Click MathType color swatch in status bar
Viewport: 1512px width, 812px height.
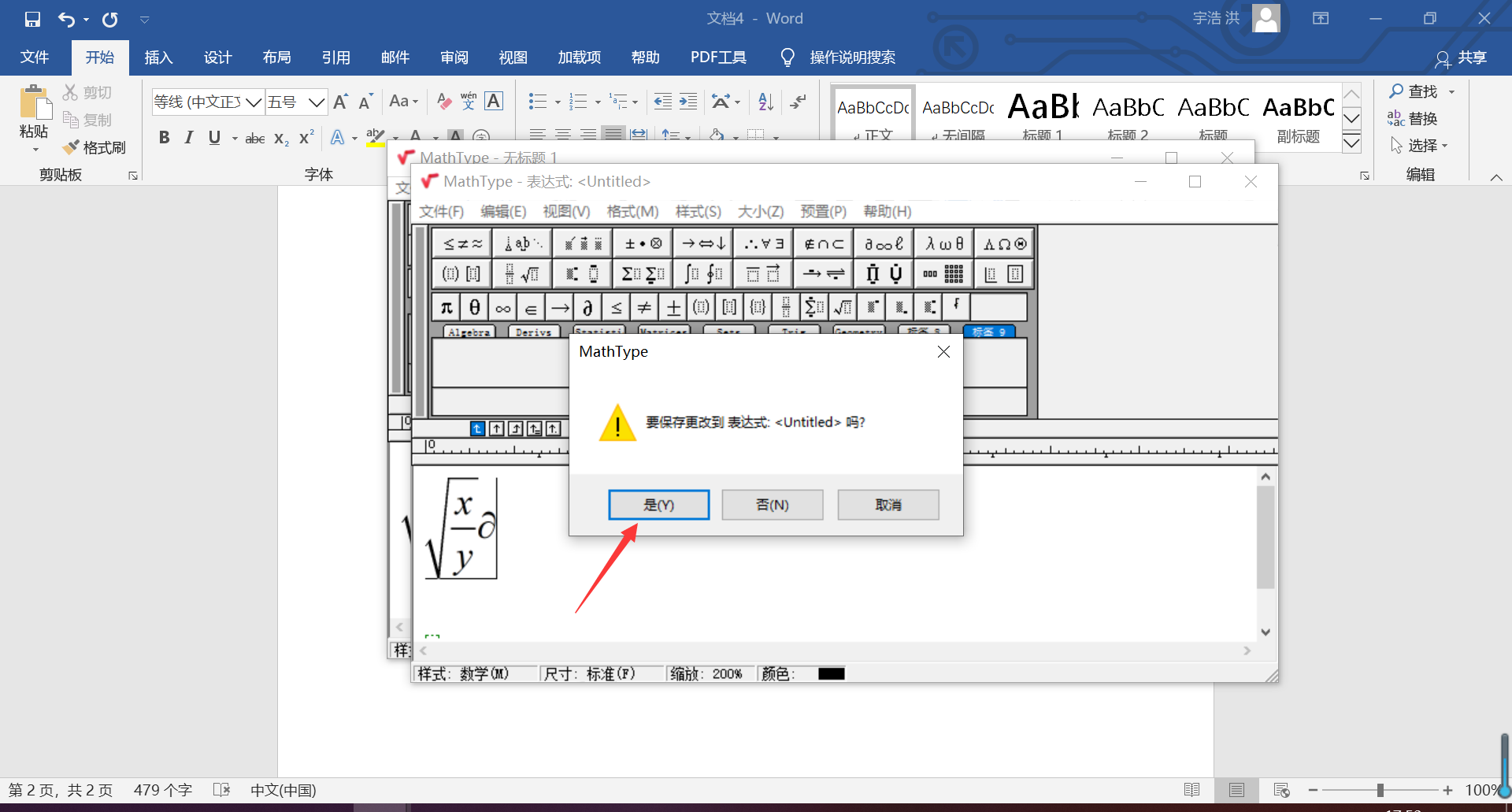(x=831, y=673)
